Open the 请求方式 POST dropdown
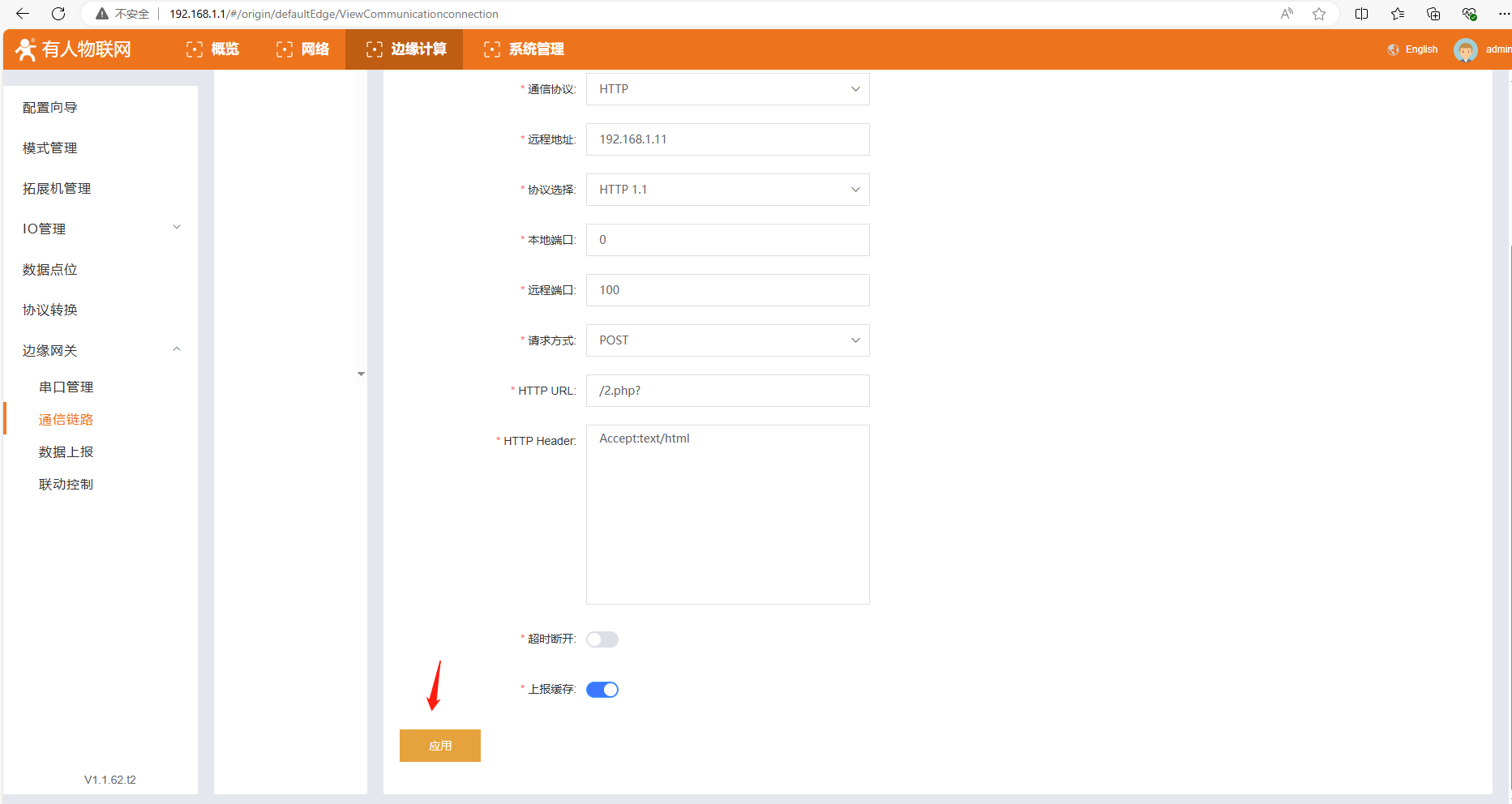 727,340
